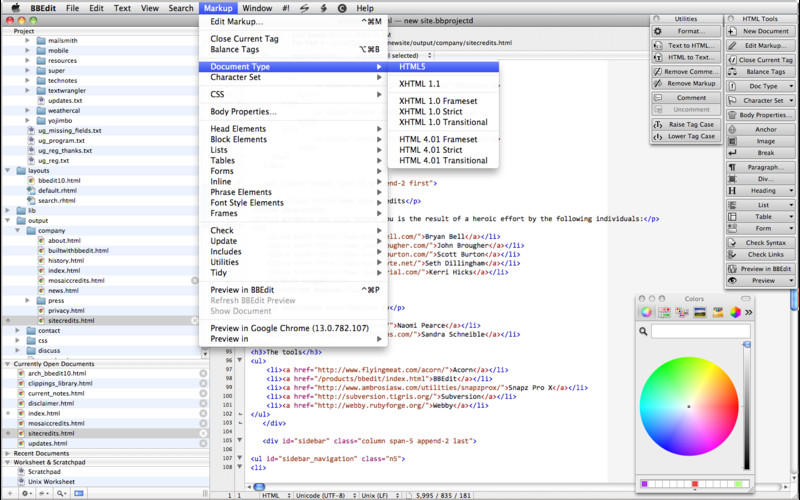Click the Paragraph pilcrow icon
800x500 pixels.
(732, 167)
